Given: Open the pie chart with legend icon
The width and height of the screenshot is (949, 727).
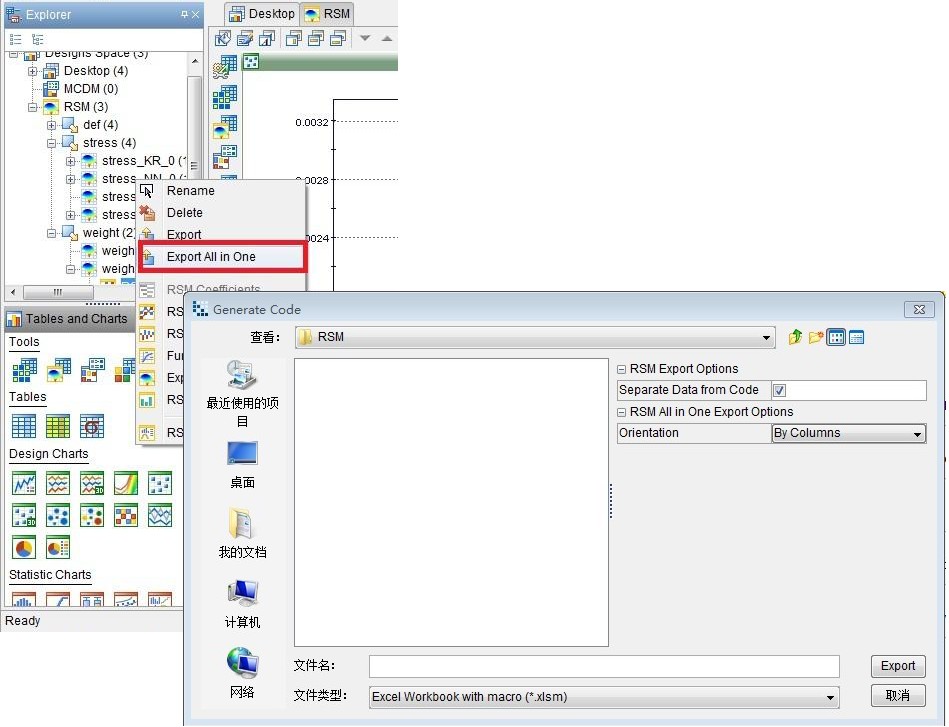Looking at the screenshot, I should tap(58, 548).
